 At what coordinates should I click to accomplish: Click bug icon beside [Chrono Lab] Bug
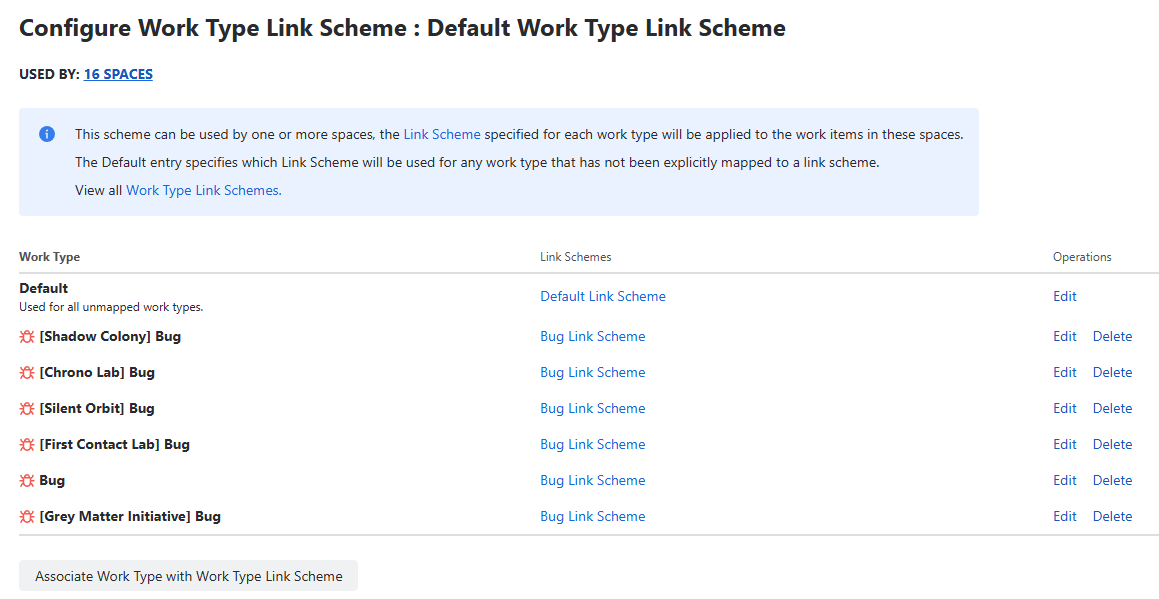coord(27,373)
